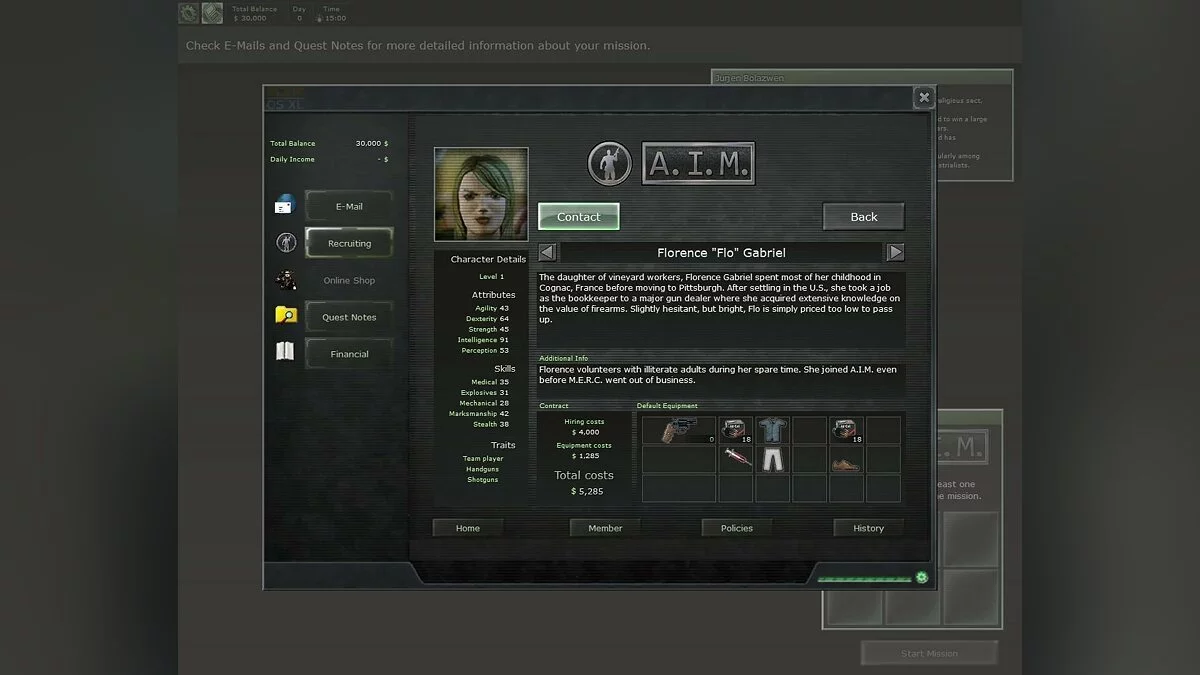This screenshot has width=1200, height=675.
Task: Close the laptop window with the X
Action: pos(924,97)
